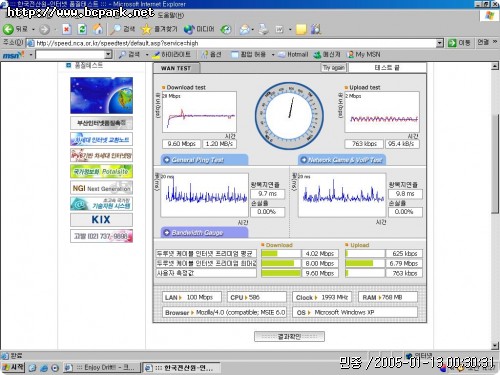Expand the address bar dropdown arrow
The height and width of the screenshot is (375, 500).
tap(440, 43)
